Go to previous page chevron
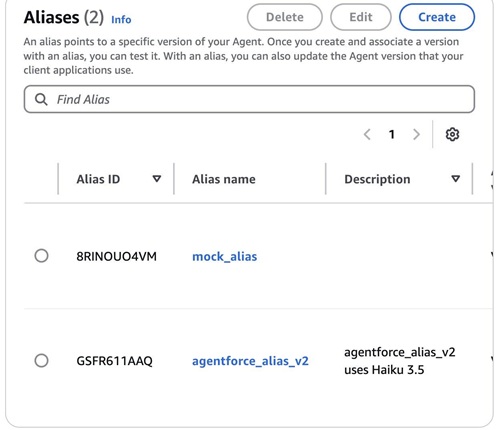The height and width of the screenshot is (430, 500). [x=367, y=135]
